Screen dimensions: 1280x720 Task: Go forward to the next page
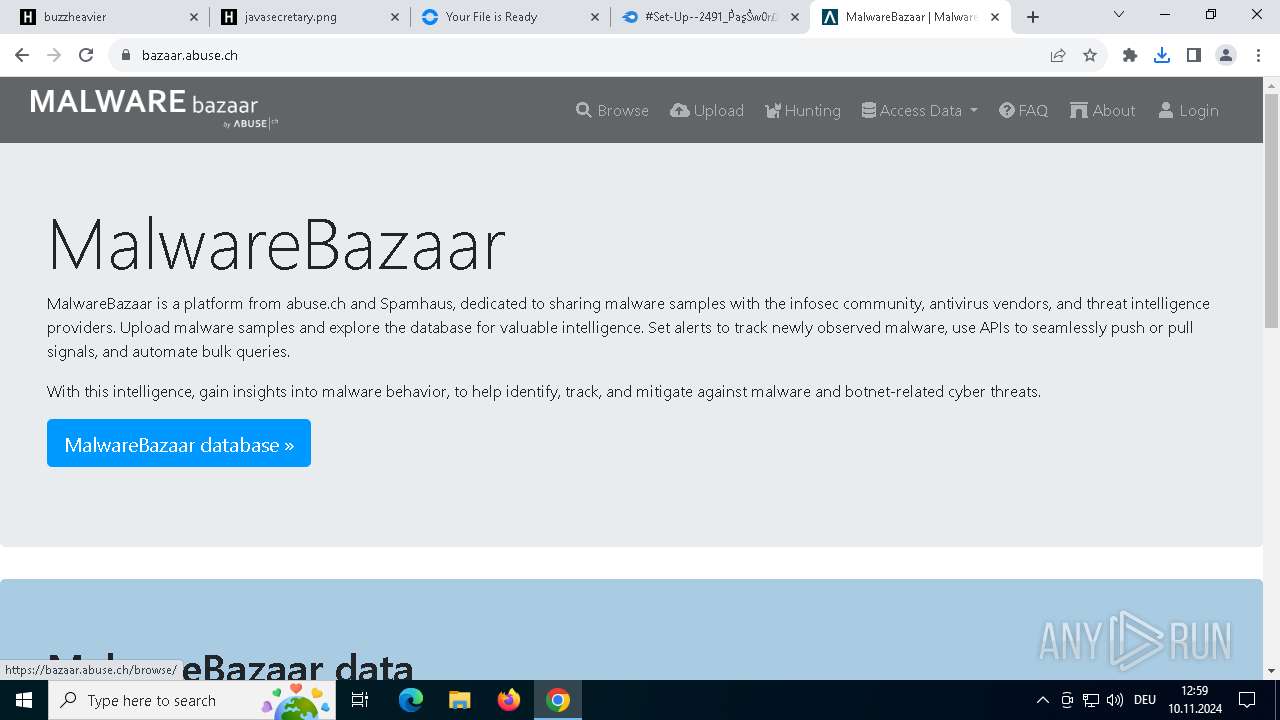pyautogui.click(x=54, y=55)
